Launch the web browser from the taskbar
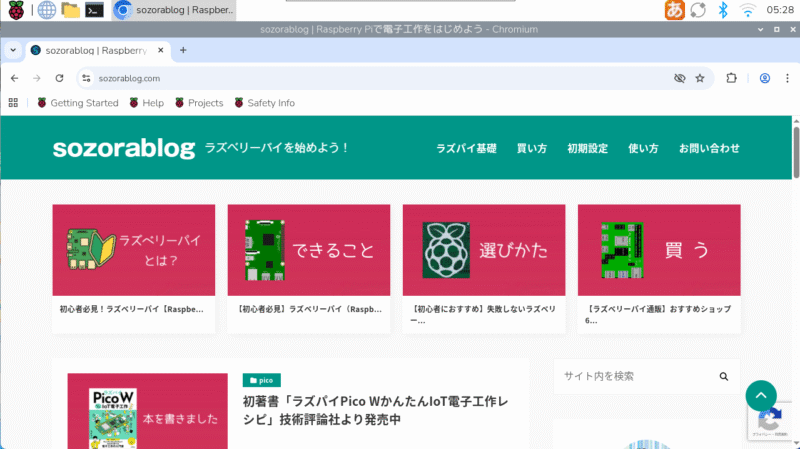The width and height of the screenshot is (800, 449). (x=45, y=11)
